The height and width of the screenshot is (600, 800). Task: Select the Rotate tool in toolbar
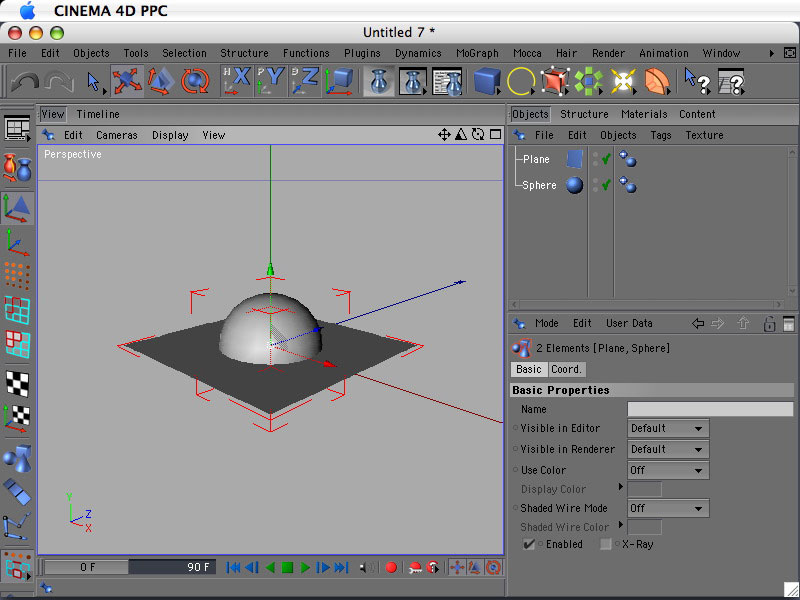tap(195, 81)
